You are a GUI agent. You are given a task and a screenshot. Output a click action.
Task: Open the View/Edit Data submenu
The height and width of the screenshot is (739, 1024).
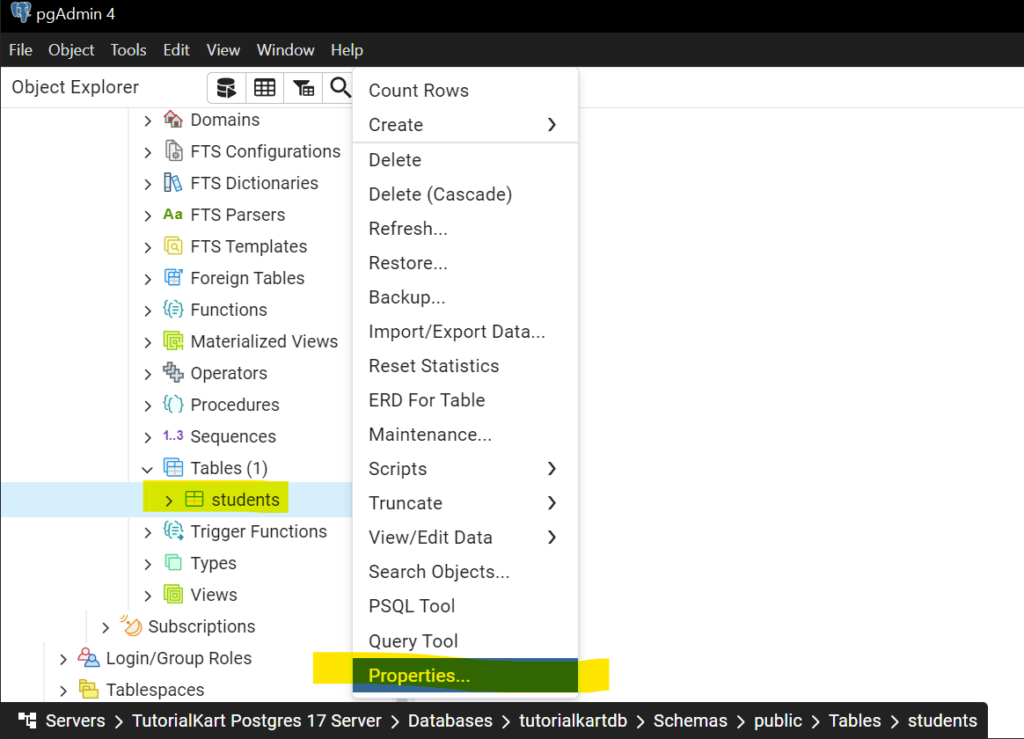point(465,537)
